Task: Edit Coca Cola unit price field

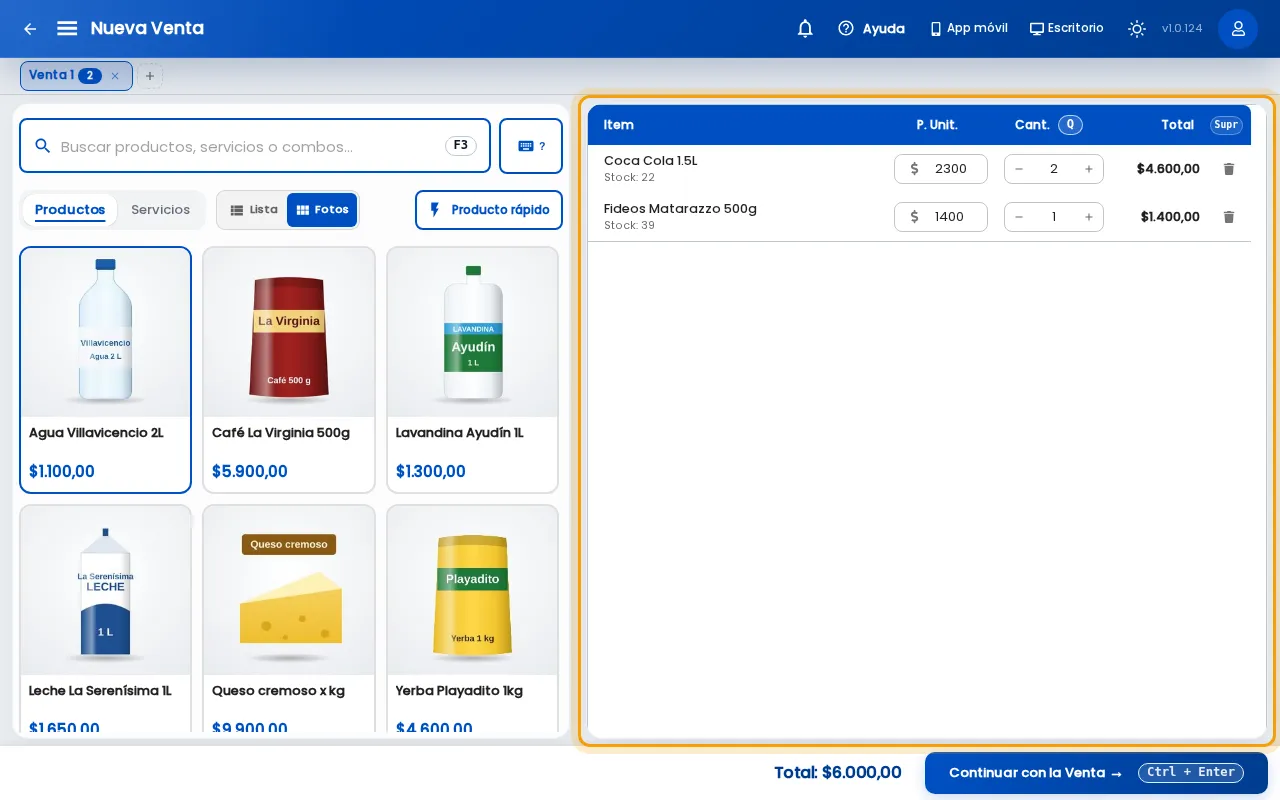Action: pyautogui.click(x=941, y=169)
